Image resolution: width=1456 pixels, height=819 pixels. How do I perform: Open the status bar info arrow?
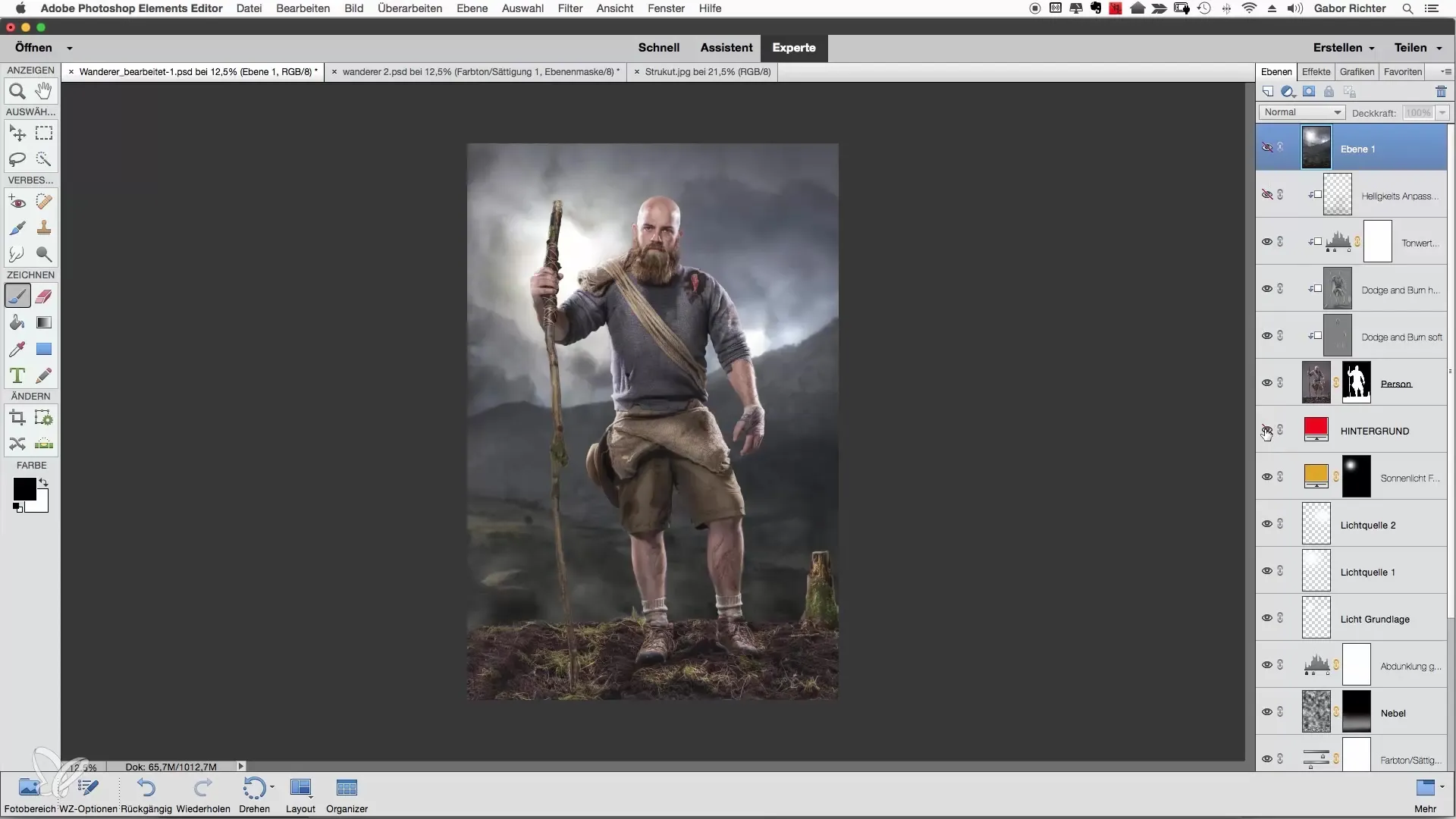point(241,767)
